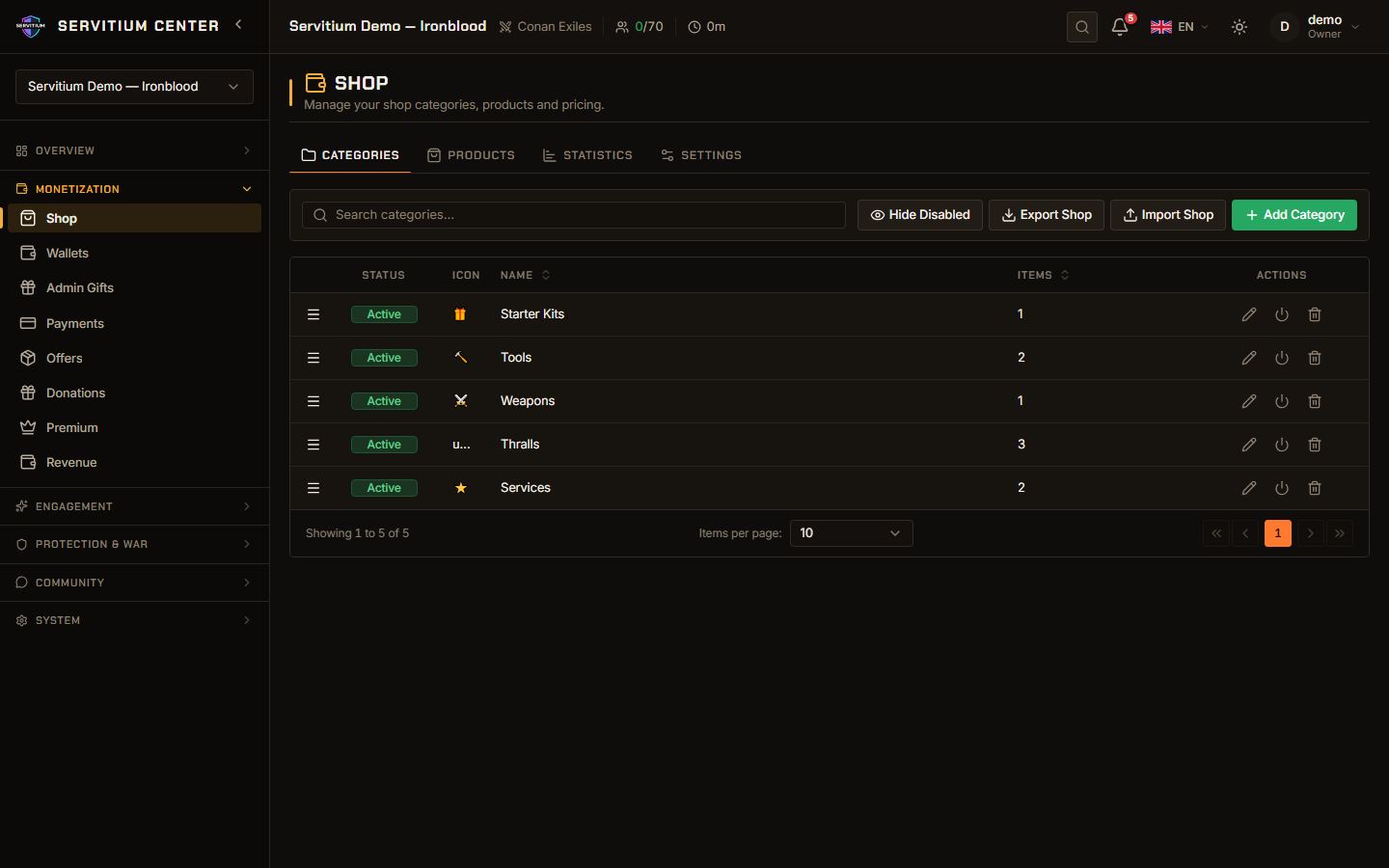
Task: Open the Statistics tab
Action: (x=587, y=155)
